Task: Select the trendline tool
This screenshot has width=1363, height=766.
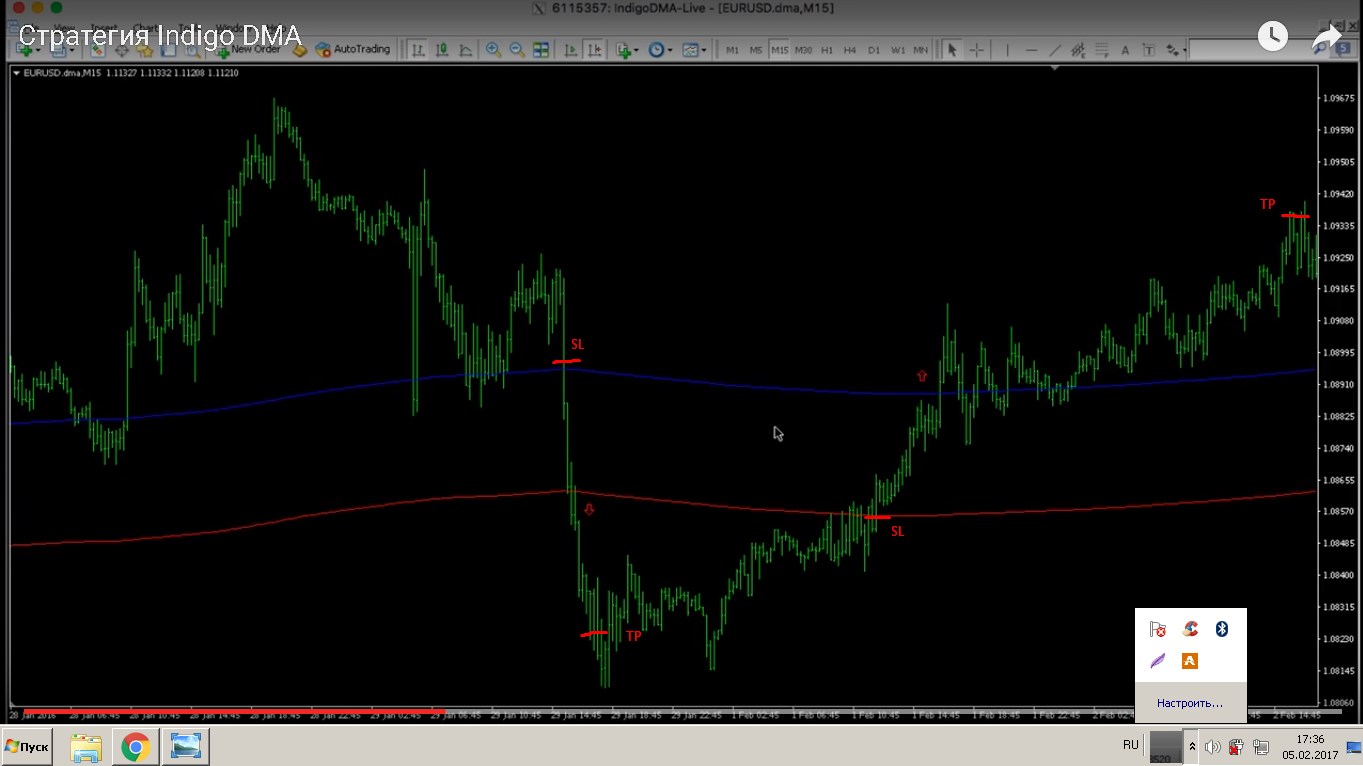Action: coord(1054,50)
